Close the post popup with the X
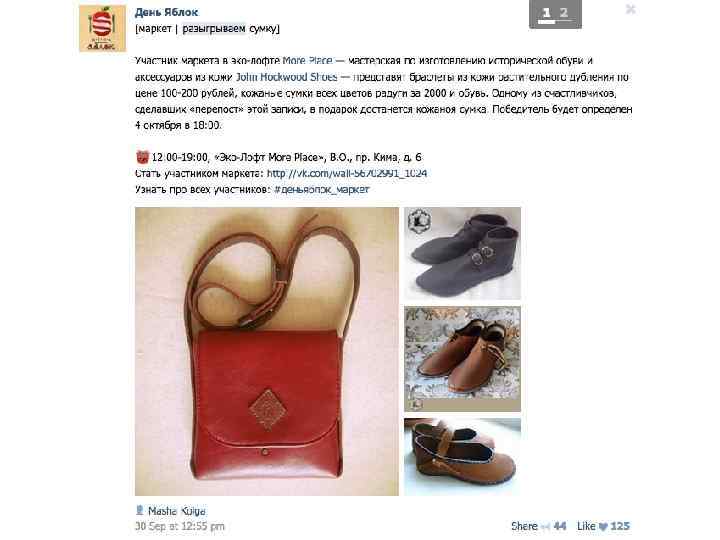 [630, 9]
